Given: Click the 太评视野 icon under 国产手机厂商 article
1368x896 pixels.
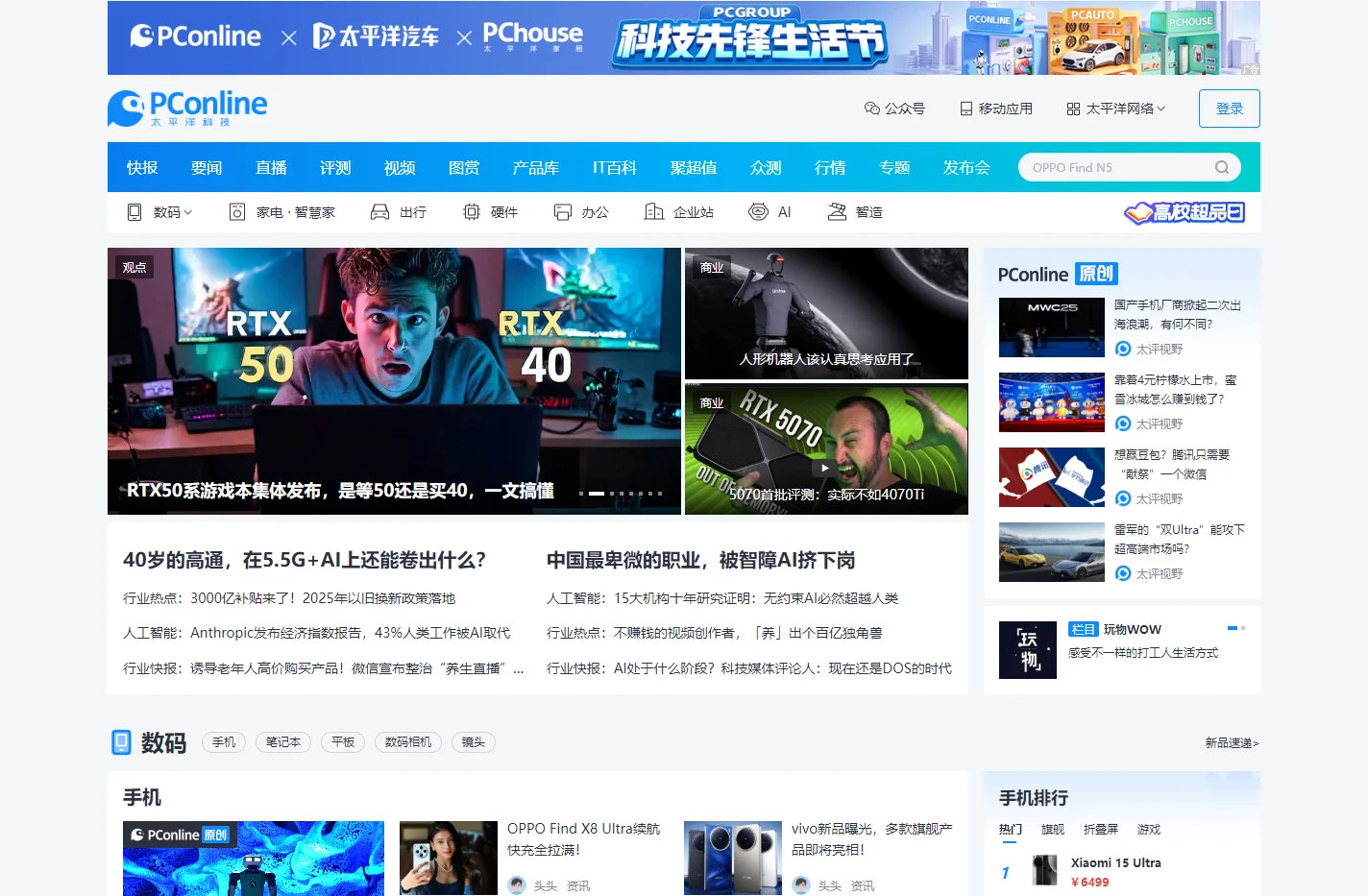Looking at the screenshot, I should pos(1123,349).
